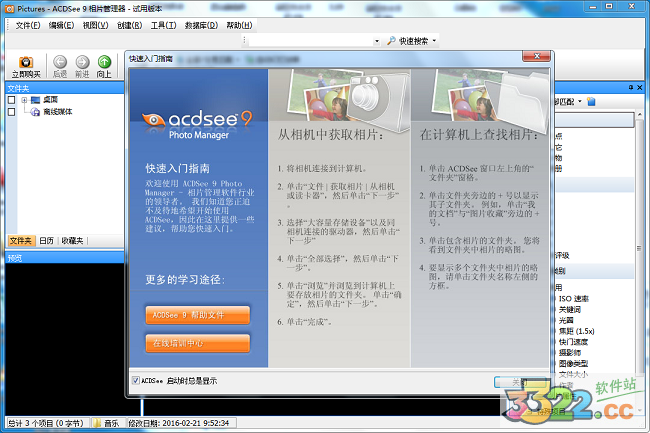
Task: Open the 文件(F) menu
Action: 28,26
